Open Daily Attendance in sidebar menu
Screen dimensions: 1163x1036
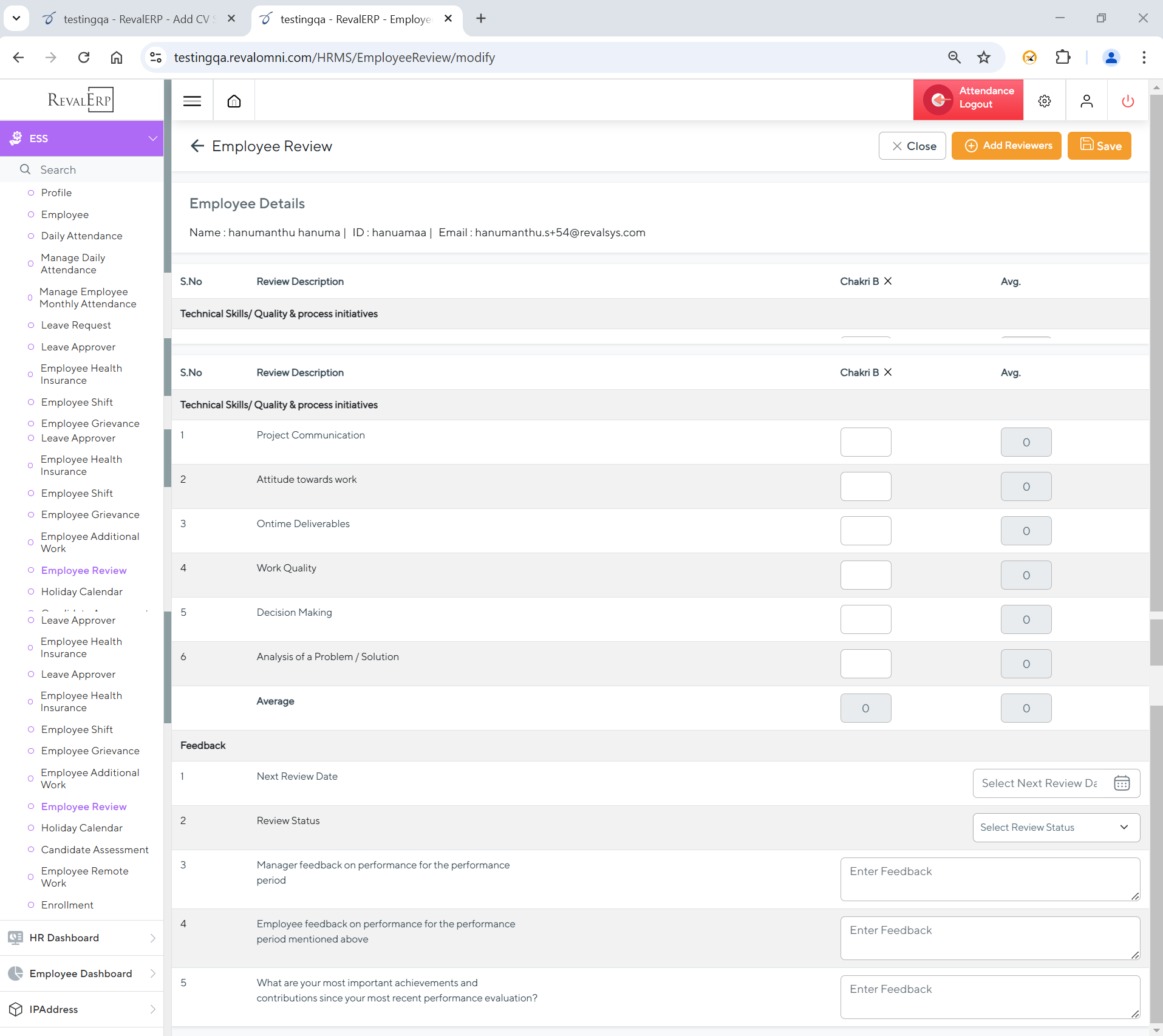(x=82, y=236)
